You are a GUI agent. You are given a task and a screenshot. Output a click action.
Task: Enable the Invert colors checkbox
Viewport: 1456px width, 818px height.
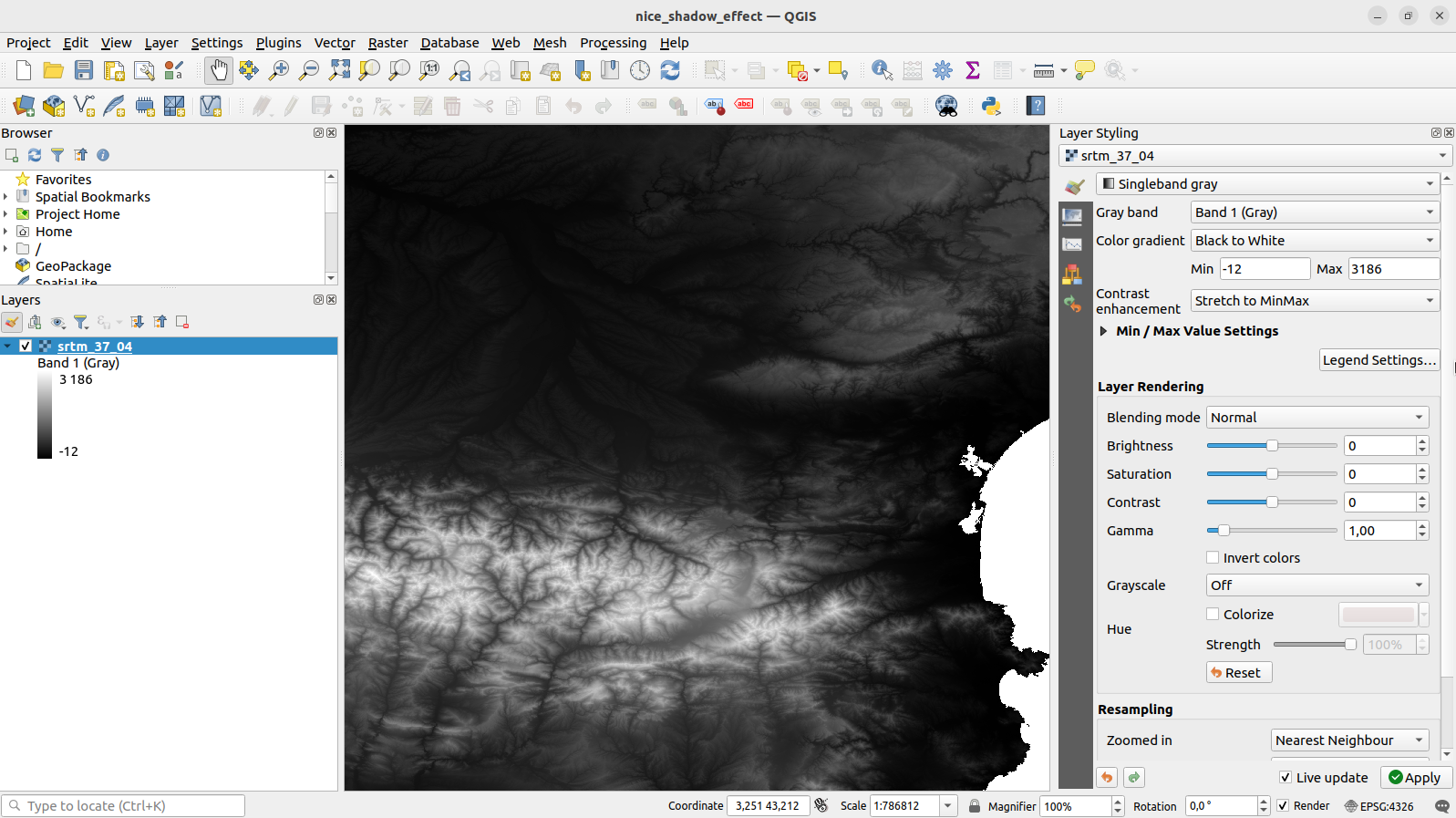pos(1213,557)
